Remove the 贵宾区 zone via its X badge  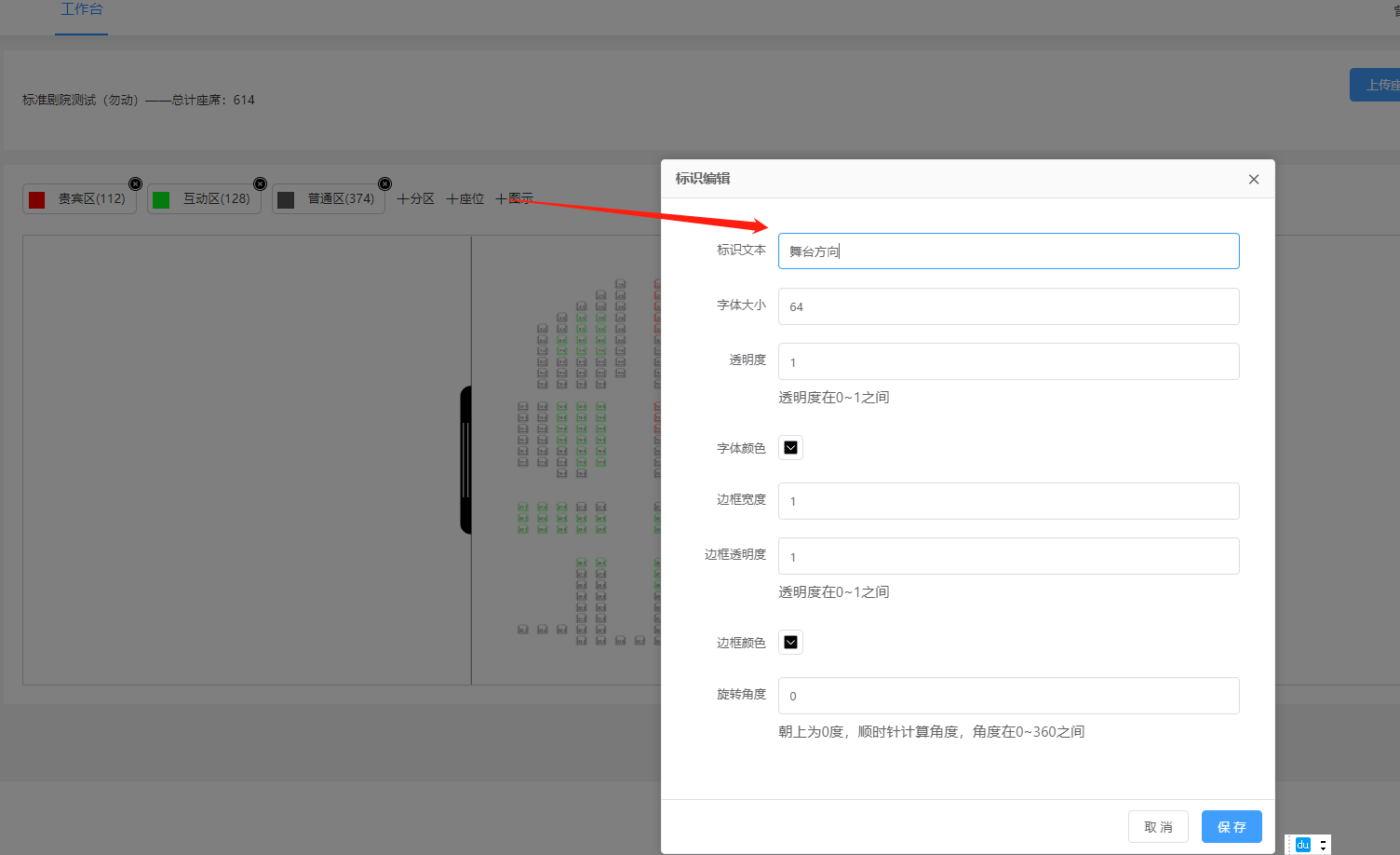(x=135, y=183)
